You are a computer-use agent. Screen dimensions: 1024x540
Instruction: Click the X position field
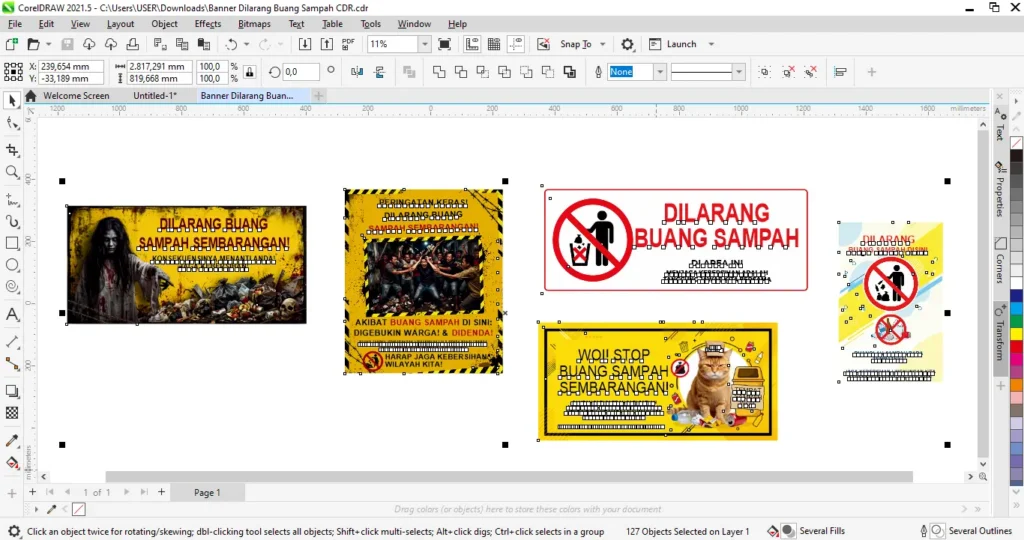click(x=71, y=66)
